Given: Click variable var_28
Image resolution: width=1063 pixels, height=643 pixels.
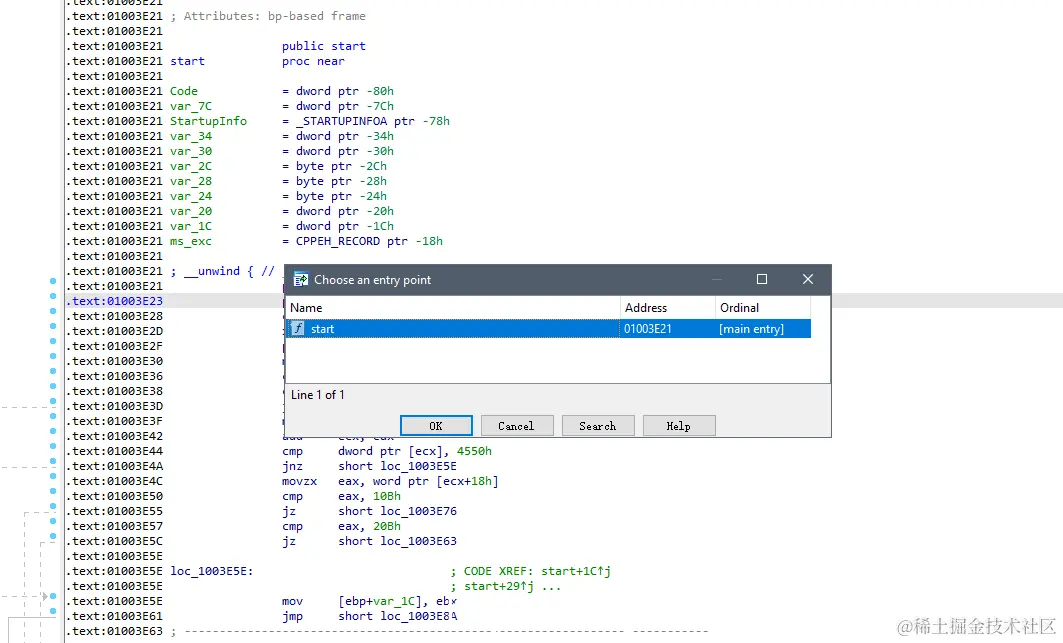Looking at the screenshot, I should (190, 181).
